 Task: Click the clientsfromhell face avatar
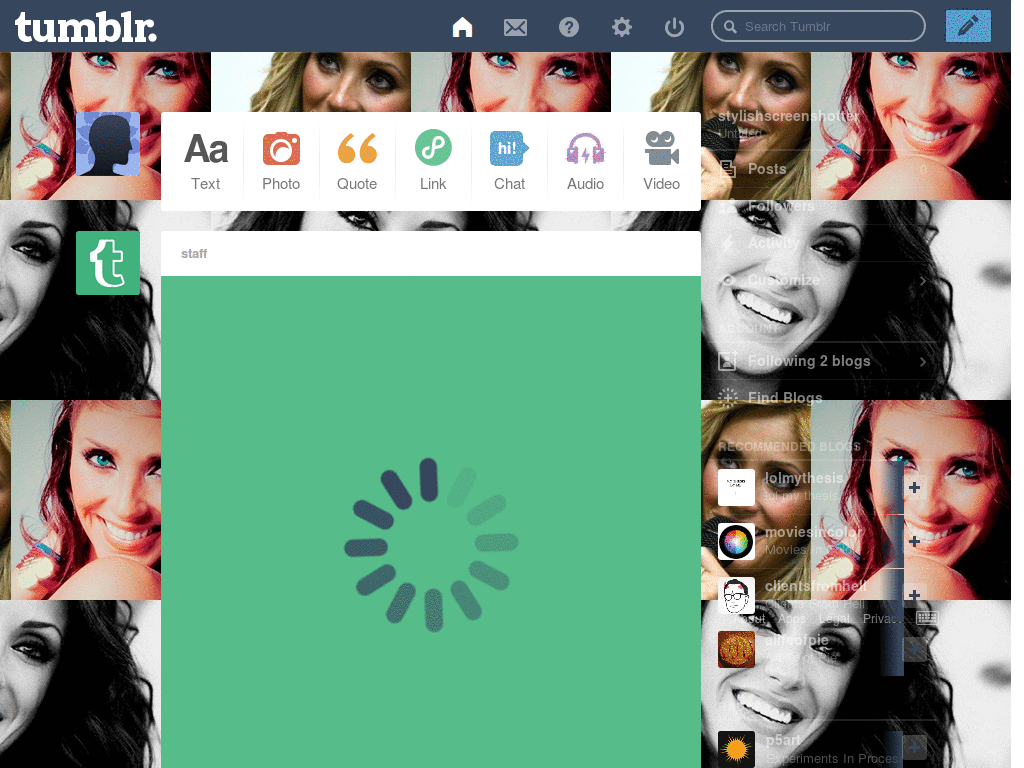point(736,596)
